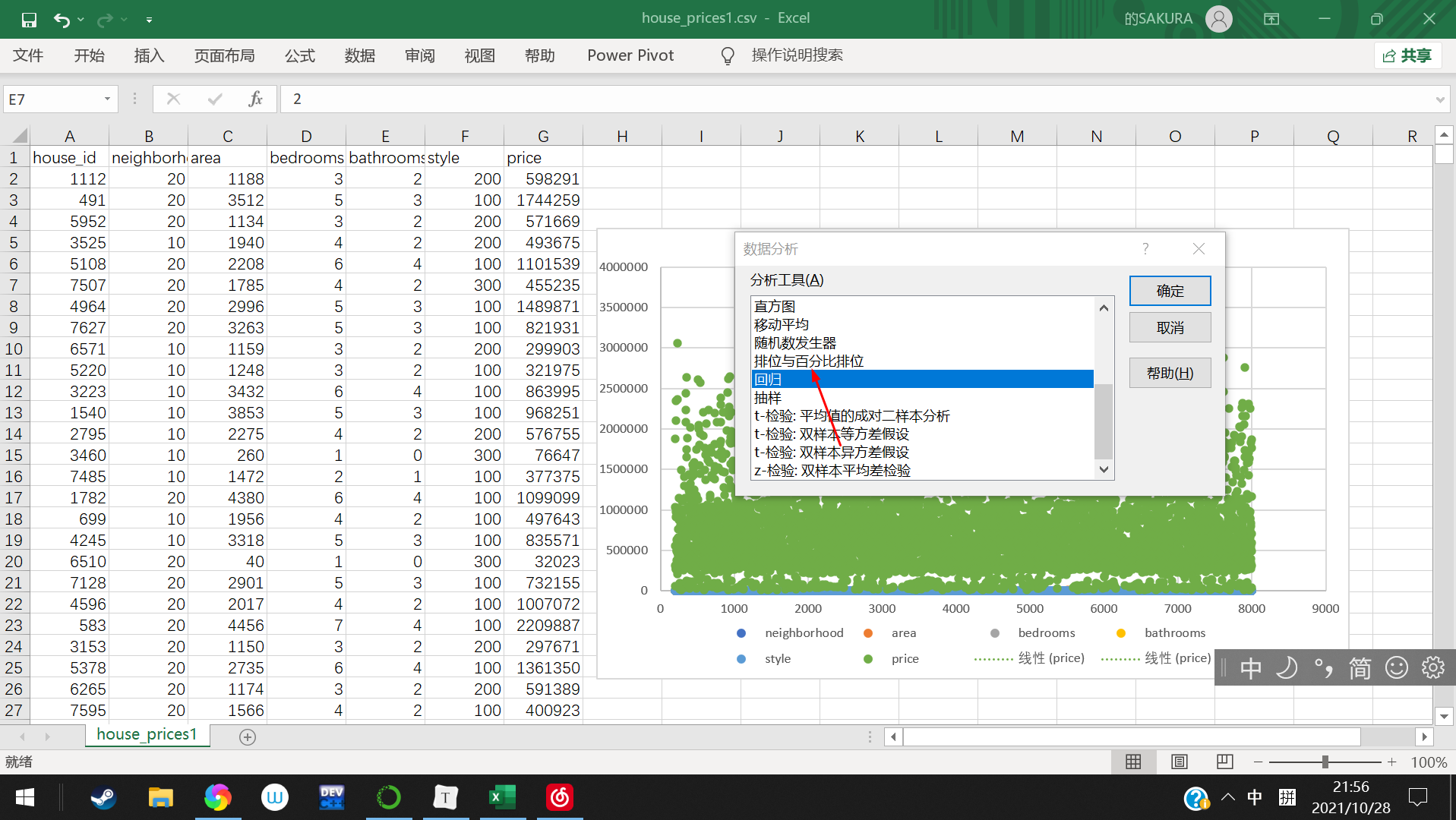This screenshot has width=1456, height=820.
Task: Click the formula bar confirm checkmark icon
Action: (x=215, y=99)
